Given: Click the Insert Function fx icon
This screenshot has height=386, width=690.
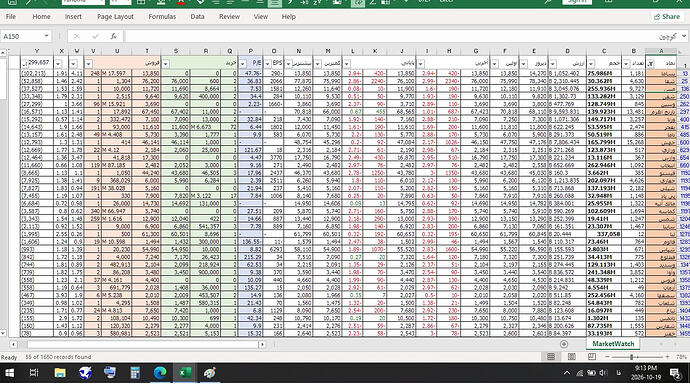Looking at the screenshot, I should tap(114, 37).
